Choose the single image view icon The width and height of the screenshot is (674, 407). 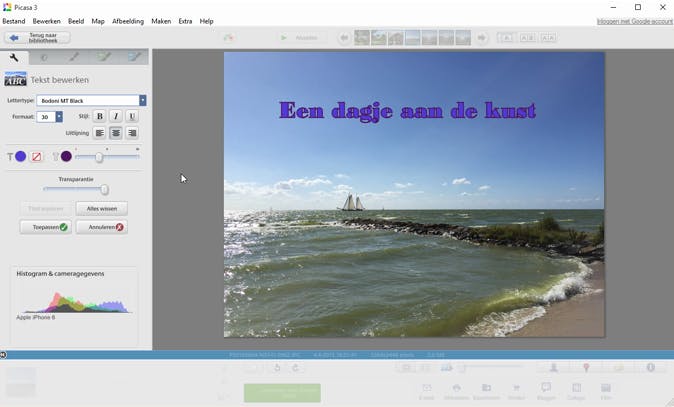pos(506,38)
